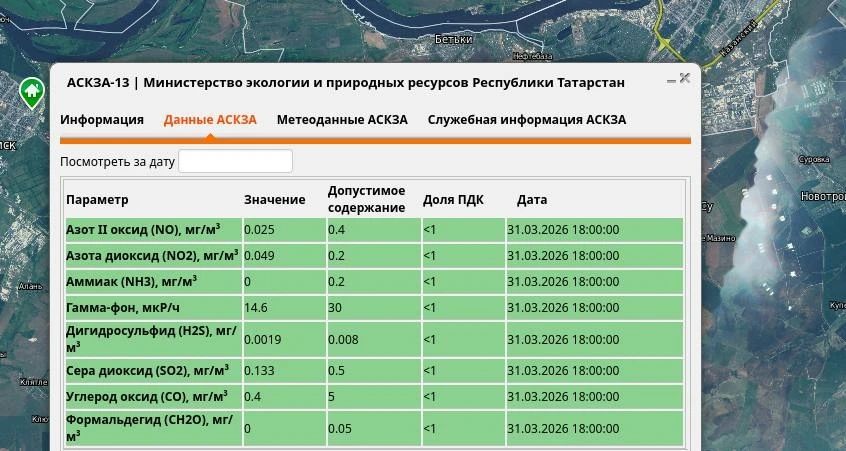Select the Данные АСКЗА tab
The width and height of the screenshot is (846, 451).
point(210,120)
